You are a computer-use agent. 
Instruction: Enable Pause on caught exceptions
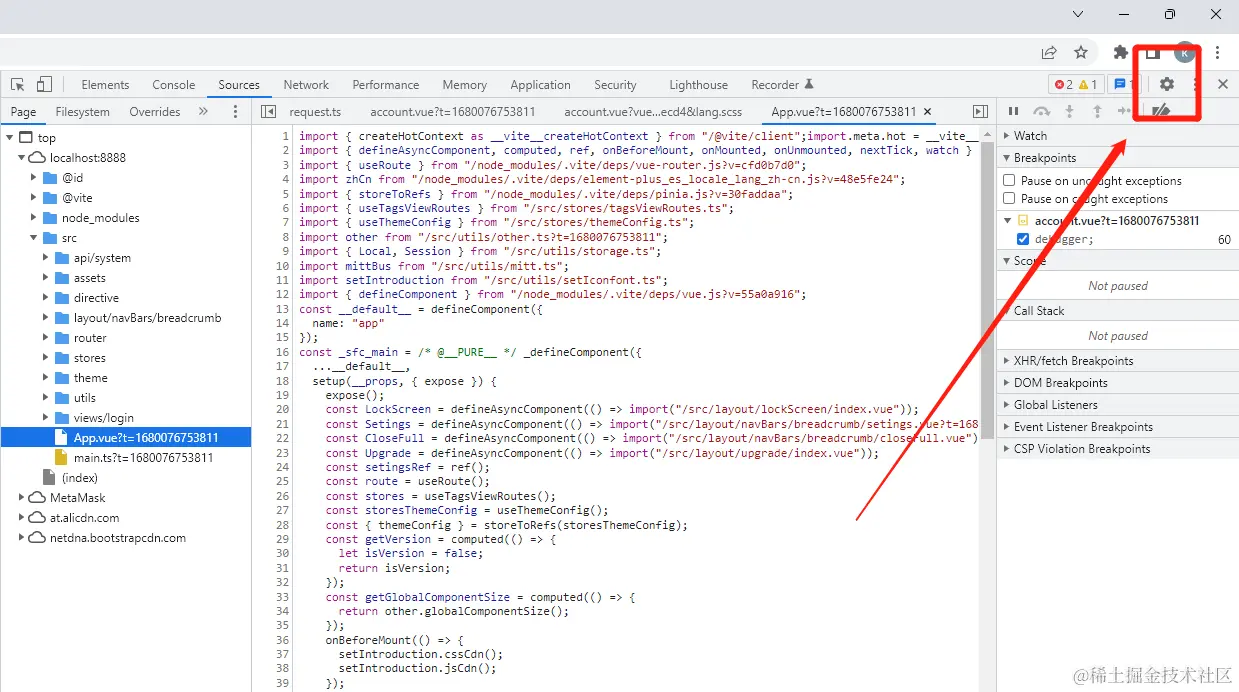point(1010,199)
